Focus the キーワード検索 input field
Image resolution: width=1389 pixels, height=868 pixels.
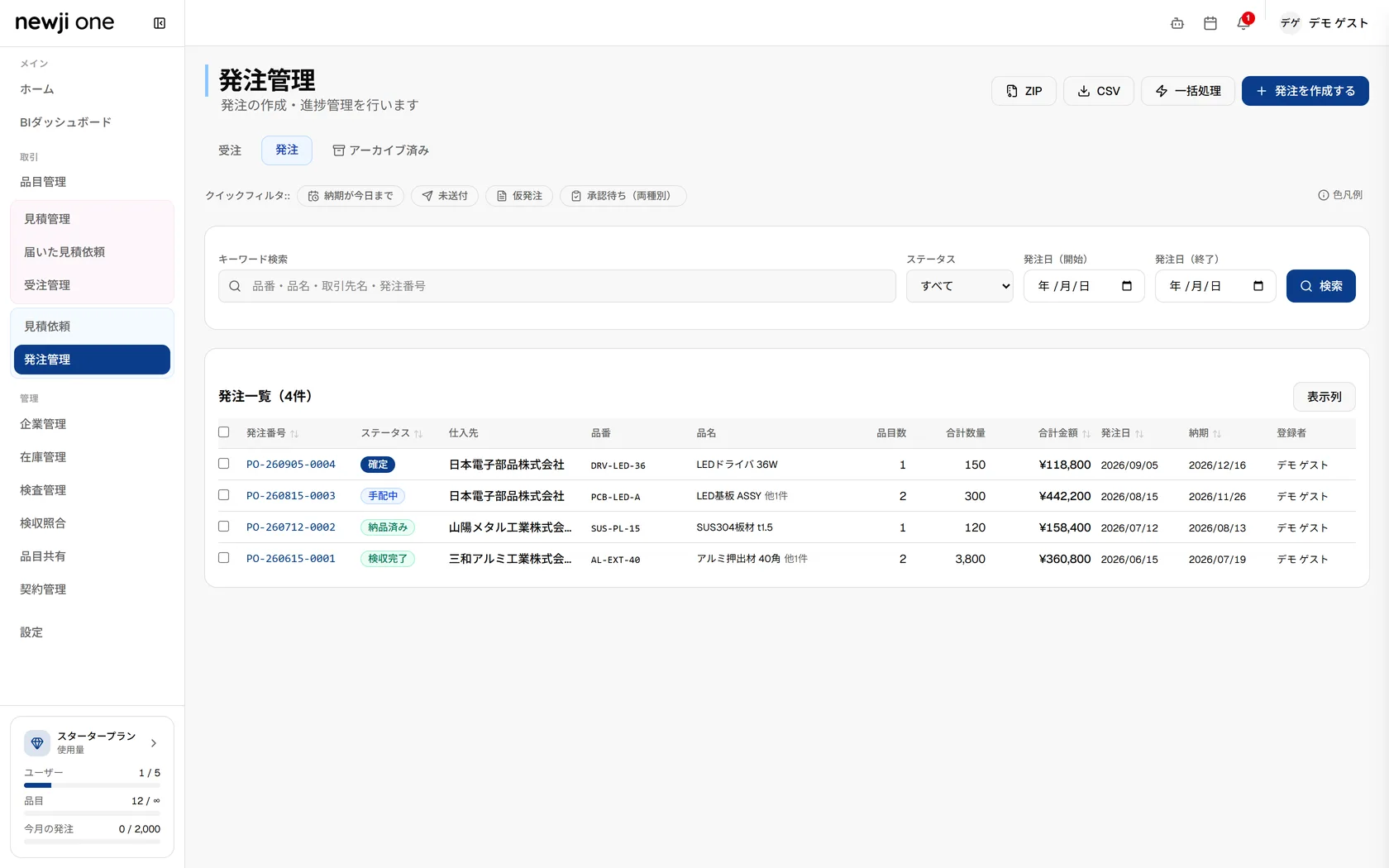tap(557, 286)
